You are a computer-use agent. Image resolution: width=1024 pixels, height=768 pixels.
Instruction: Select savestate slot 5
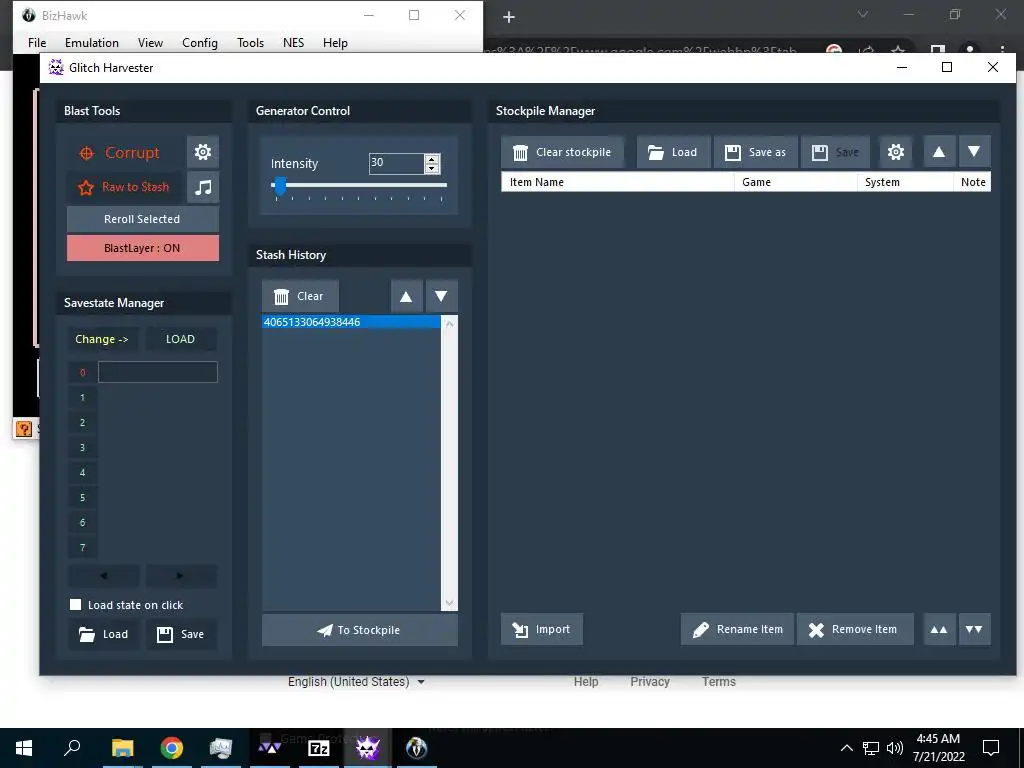(82, 498)
